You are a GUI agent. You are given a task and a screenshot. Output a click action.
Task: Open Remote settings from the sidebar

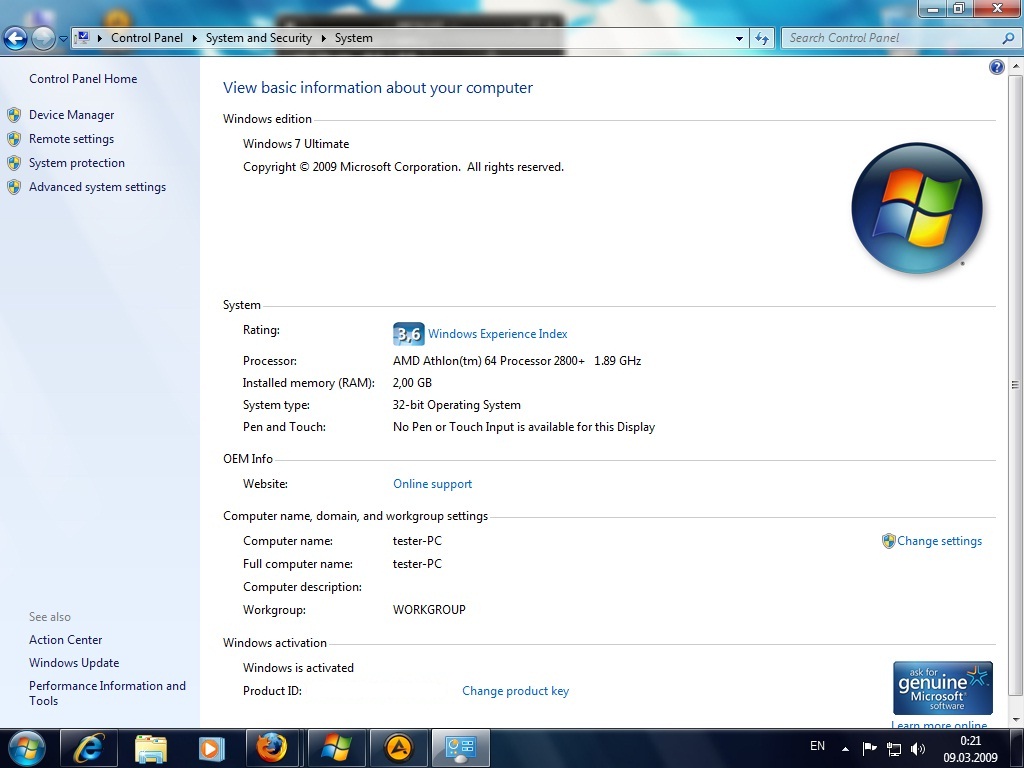point(71,139)
